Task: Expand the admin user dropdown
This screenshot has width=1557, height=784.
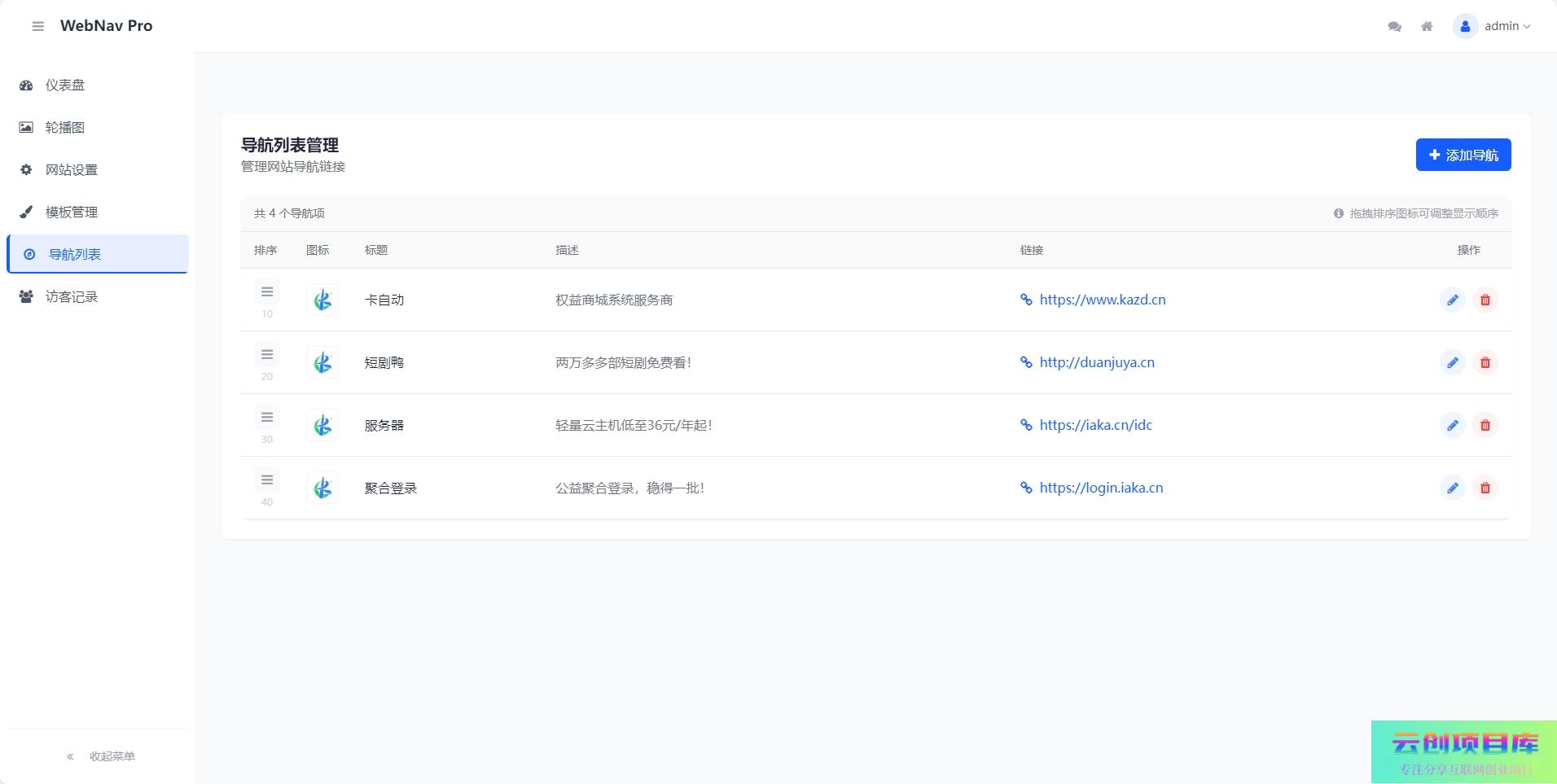Action: [1493, 26]
